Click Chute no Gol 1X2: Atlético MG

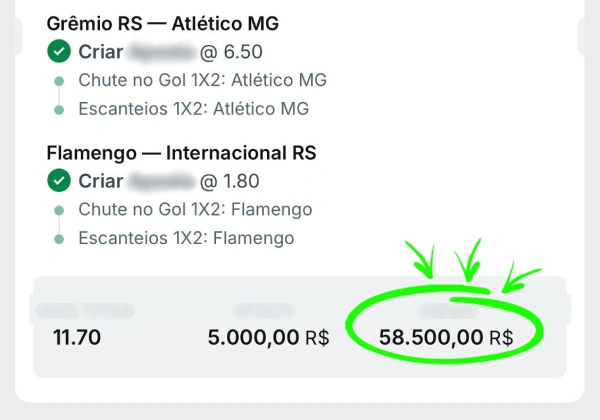pos(203,81)
